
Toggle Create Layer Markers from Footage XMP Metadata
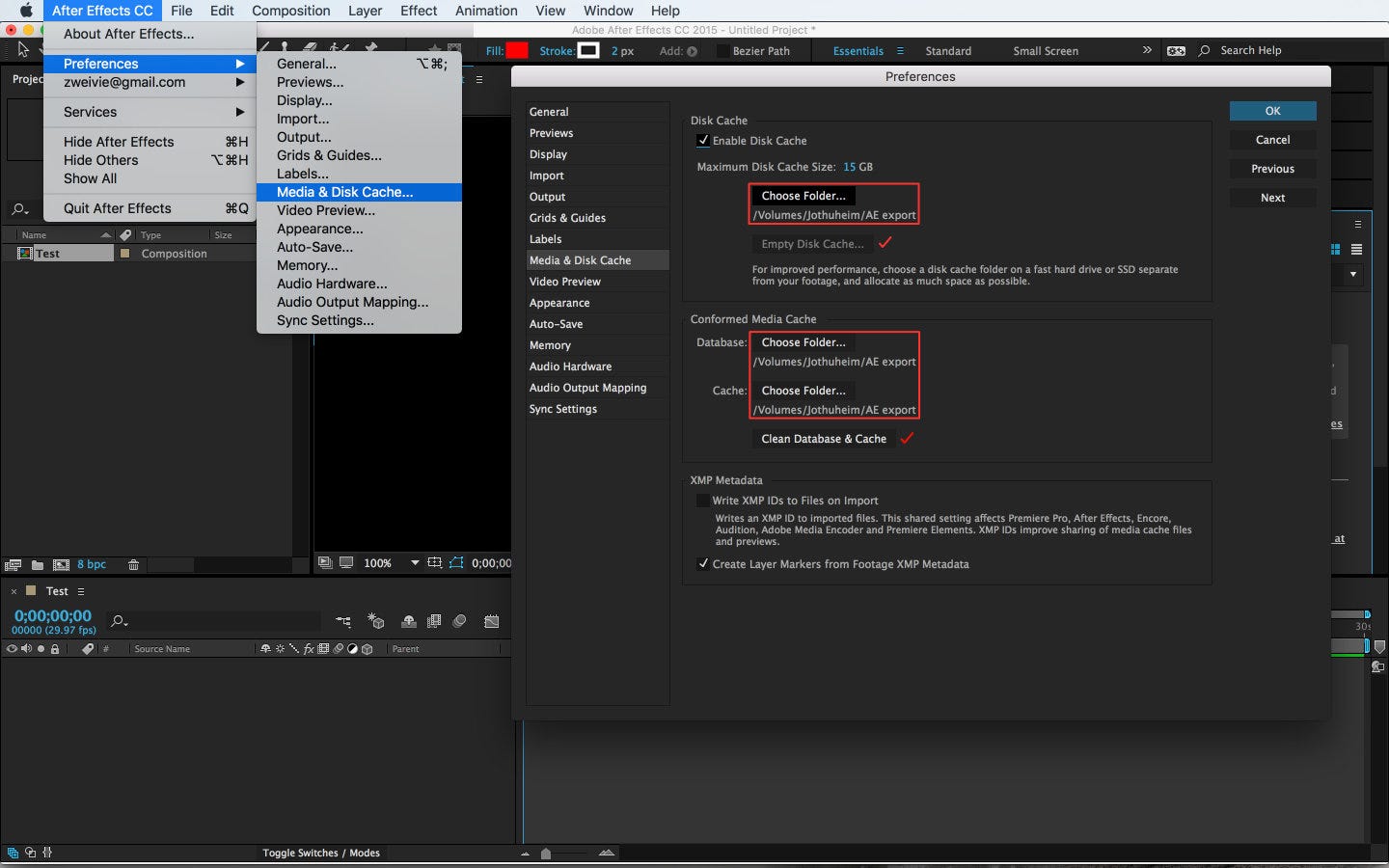(703, 564)
